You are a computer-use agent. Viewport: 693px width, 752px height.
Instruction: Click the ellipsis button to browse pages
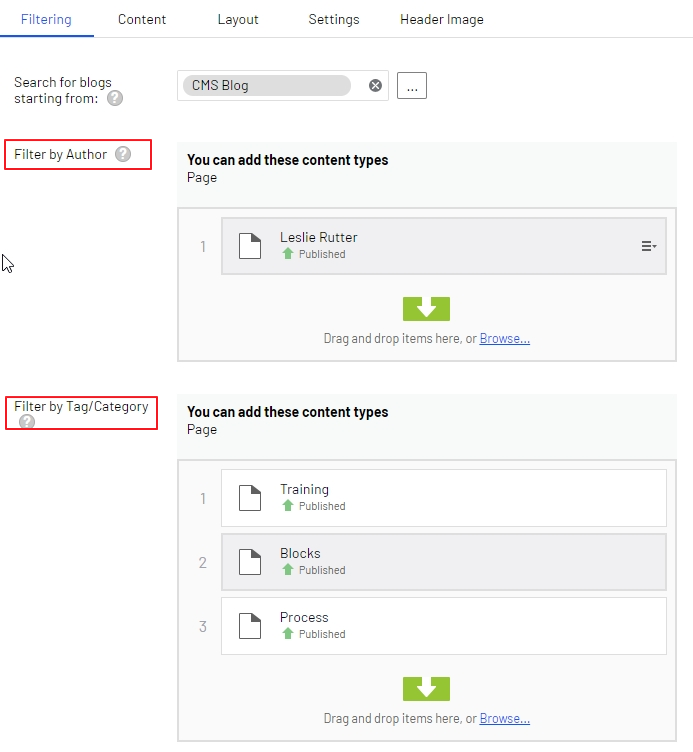click(x=412, y=86)
